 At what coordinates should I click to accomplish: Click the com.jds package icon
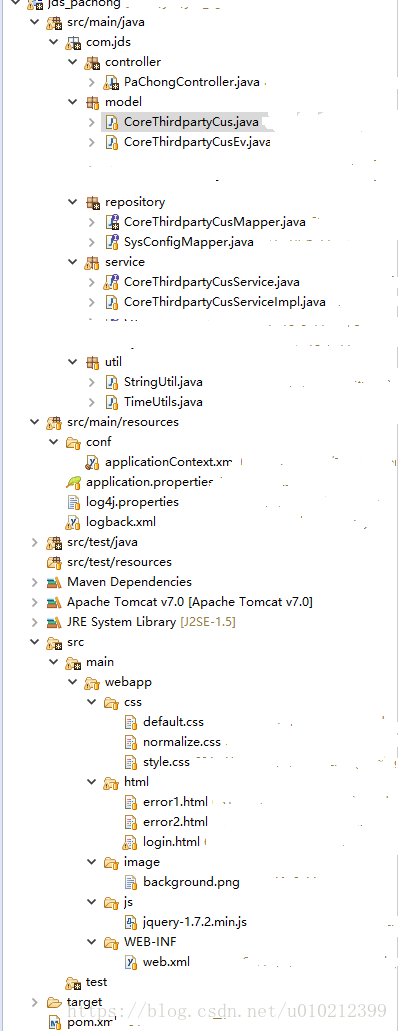pos(72,43)
